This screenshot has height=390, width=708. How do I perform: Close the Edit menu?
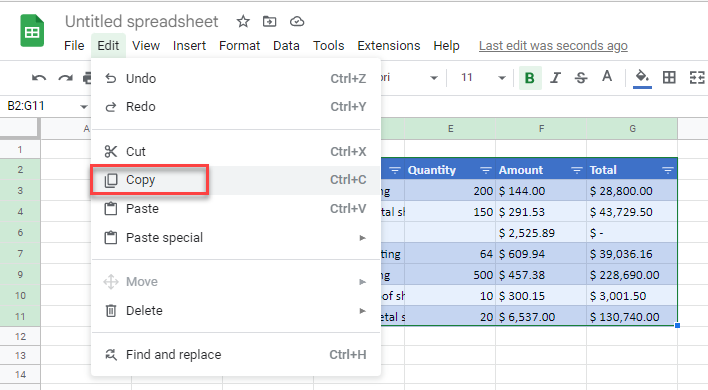click(108, 46)
